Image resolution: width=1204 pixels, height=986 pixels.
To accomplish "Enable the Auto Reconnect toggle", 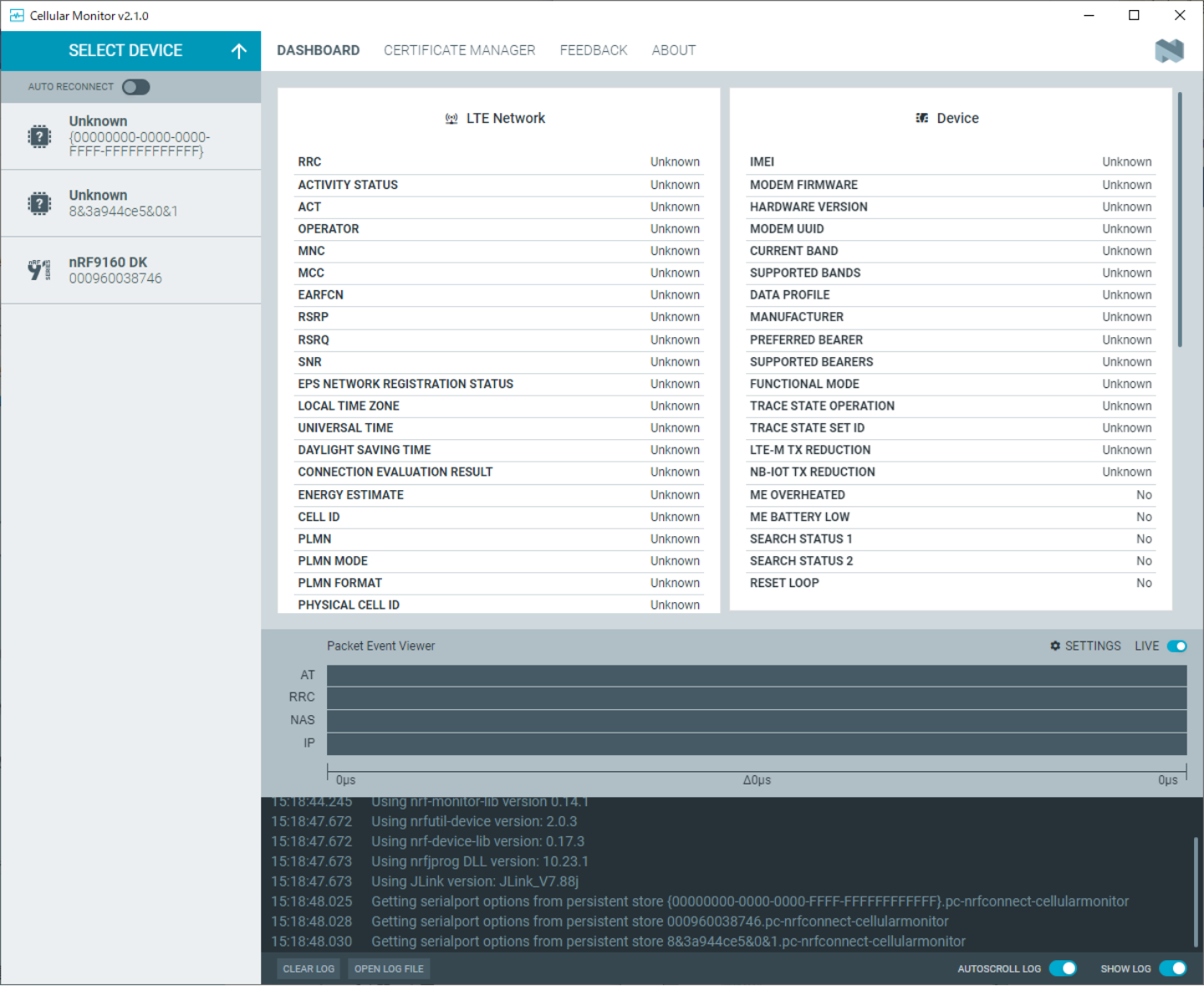I will point(135,87).
